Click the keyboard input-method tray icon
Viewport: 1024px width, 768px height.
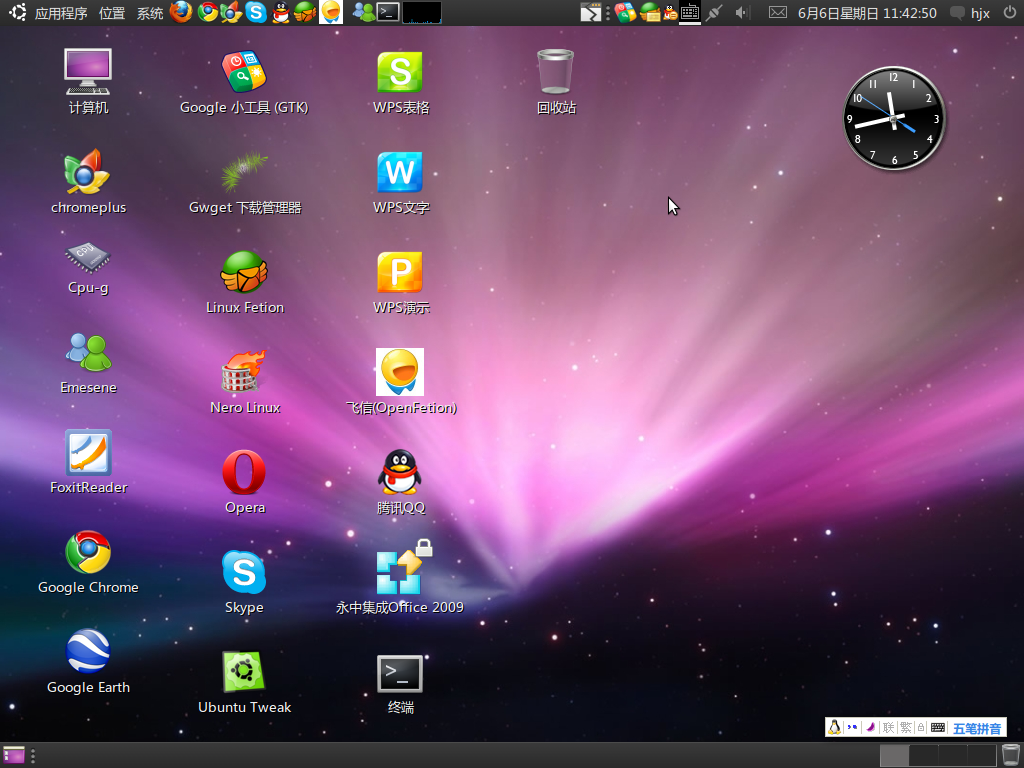point(690,12)
